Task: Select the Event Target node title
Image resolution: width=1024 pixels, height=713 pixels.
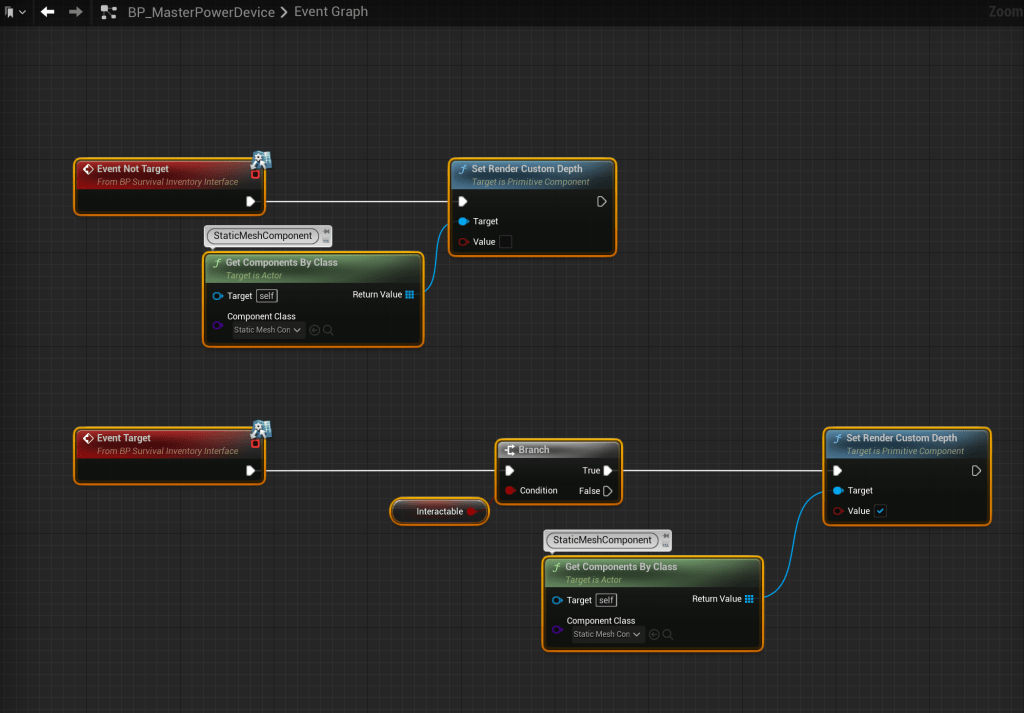Action: pos(124,438)
